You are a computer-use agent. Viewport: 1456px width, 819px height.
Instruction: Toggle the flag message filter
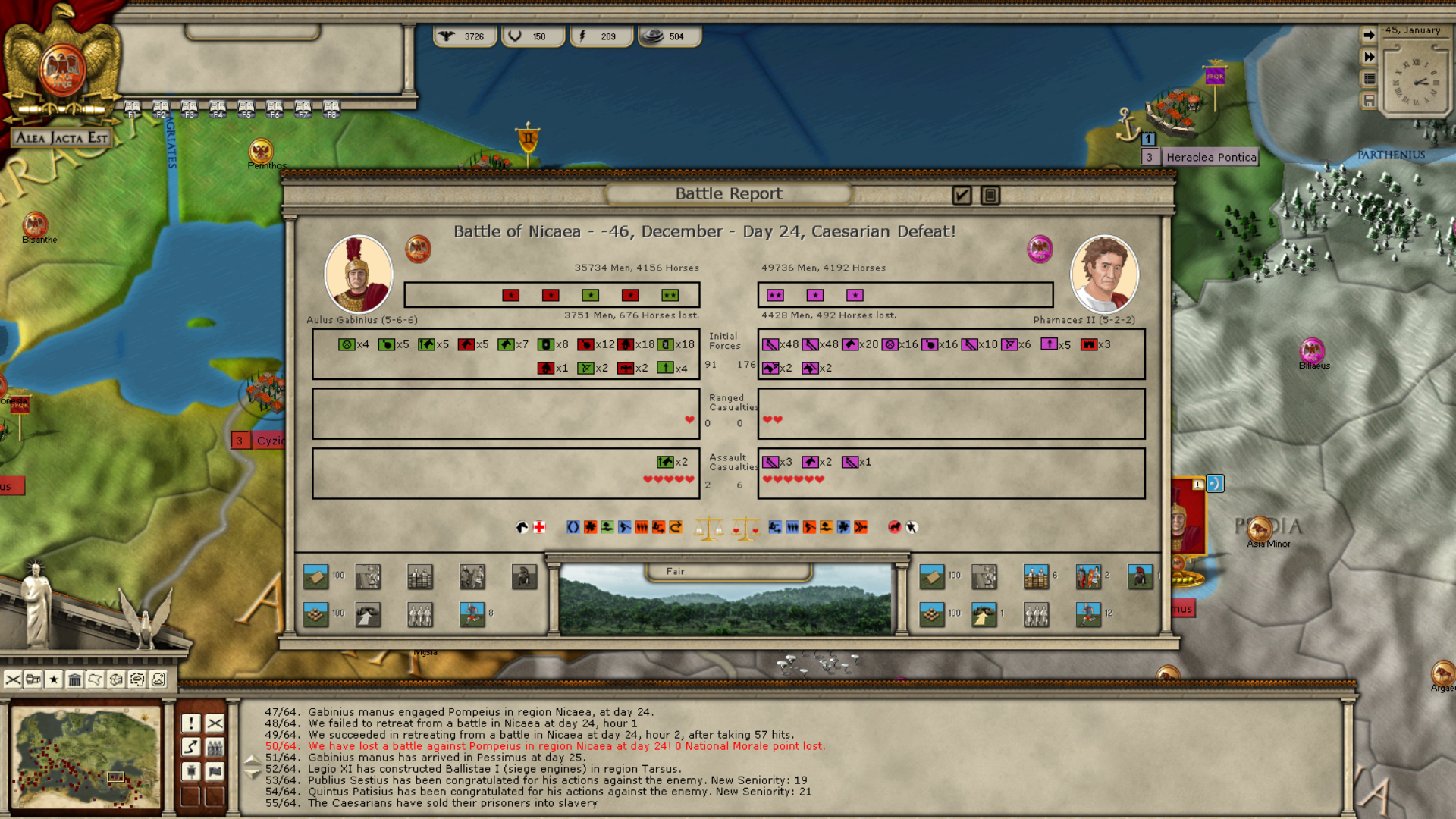click(x=215, y=772)
